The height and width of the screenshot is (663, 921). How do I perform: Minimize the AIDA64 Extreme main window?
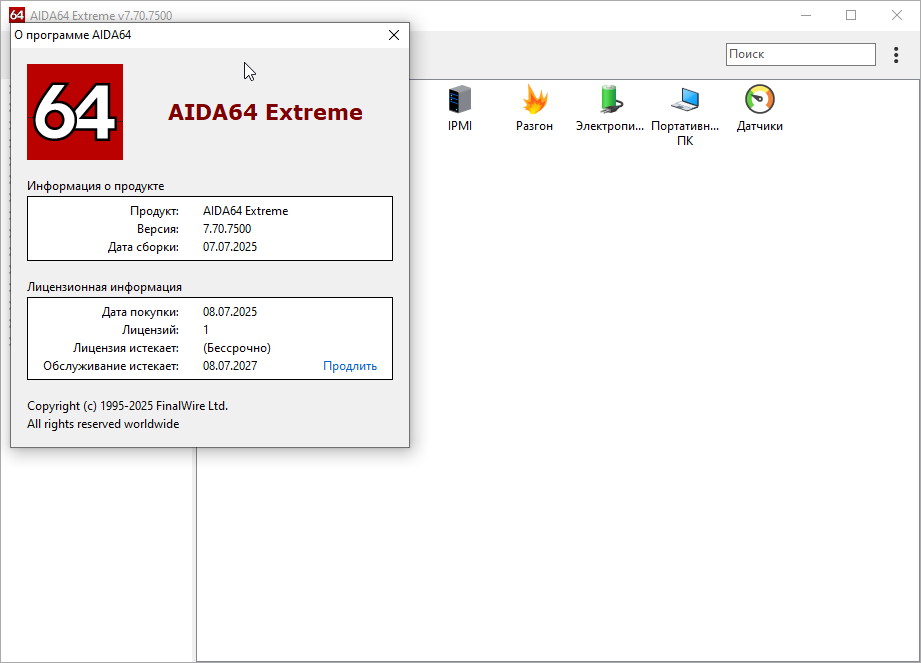806,15
